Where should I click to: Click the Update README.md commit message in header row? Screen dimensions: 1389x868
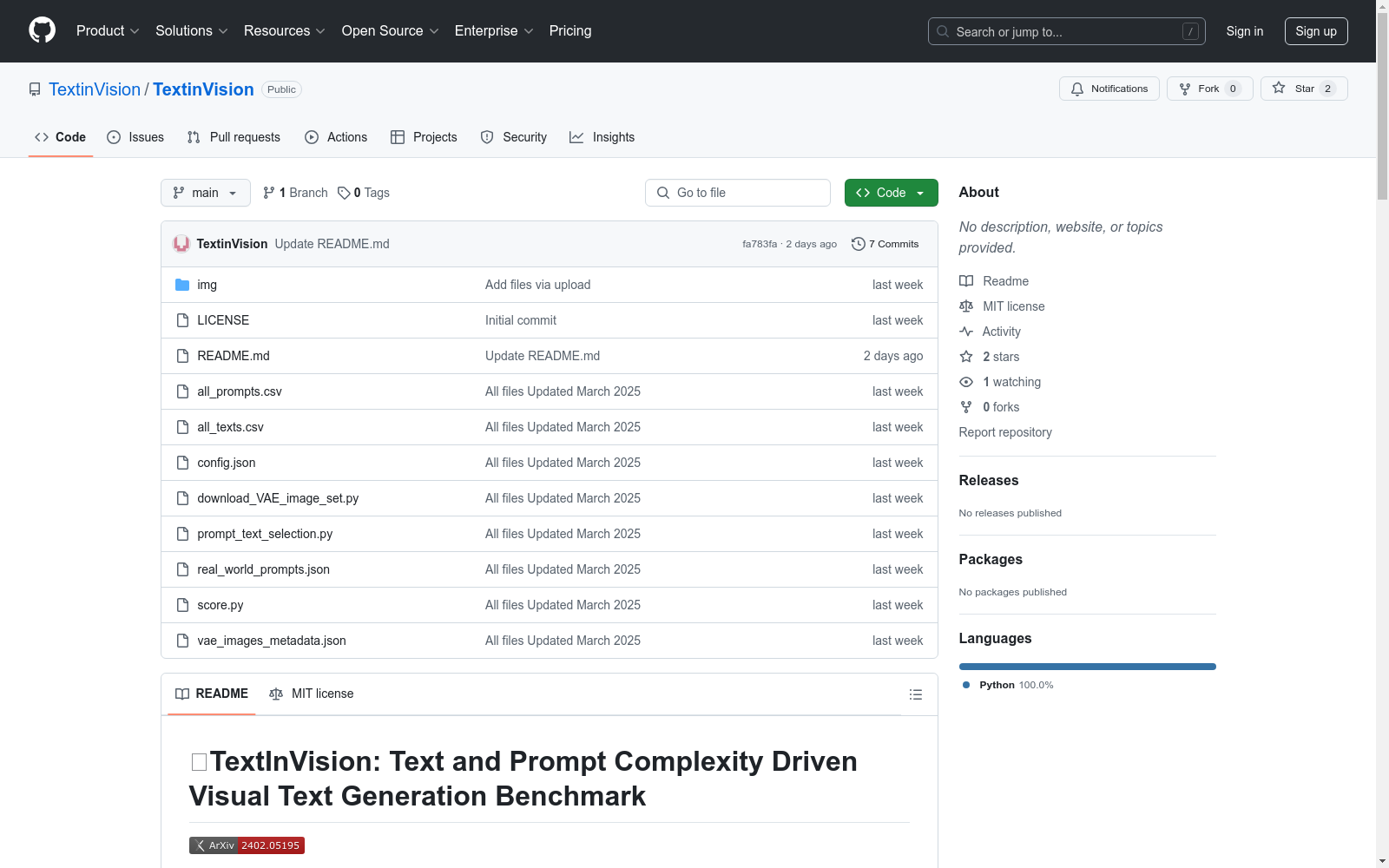tap(332, 244)
